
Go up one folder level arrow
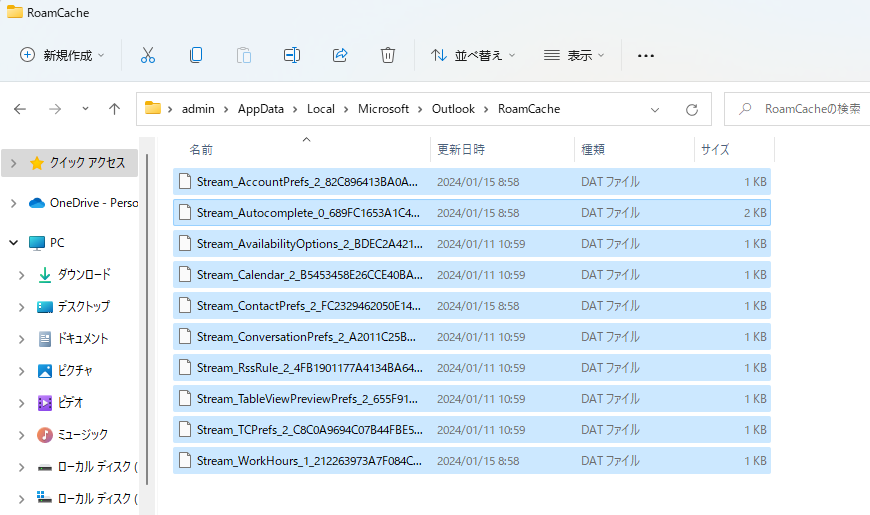tap(114, 109)
